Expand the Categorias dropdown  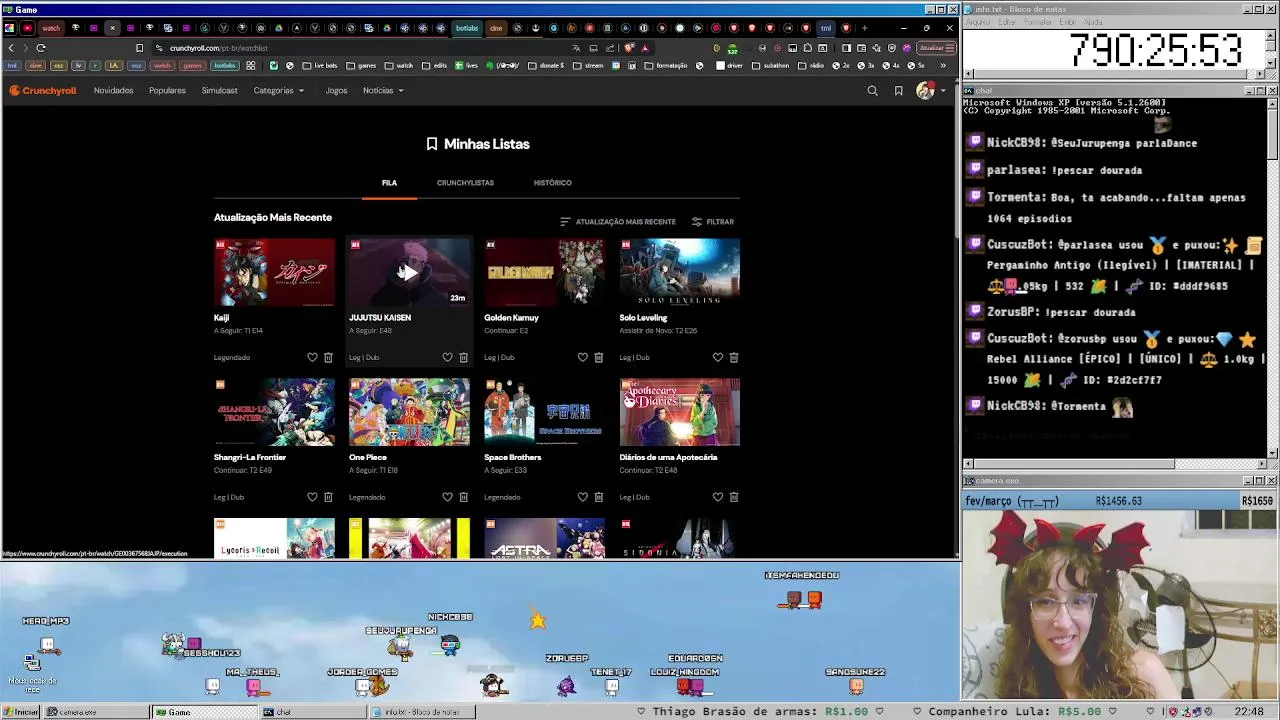pyautogui.click(x=278, y=91)
